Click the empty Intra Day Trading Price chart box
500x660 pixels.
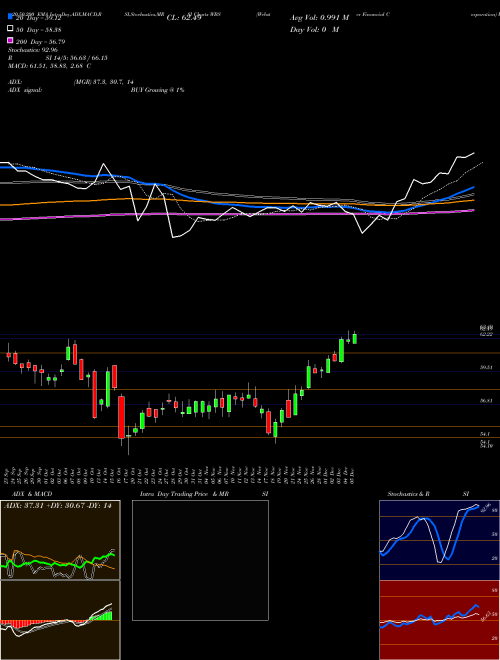click(x=200, y=560)
